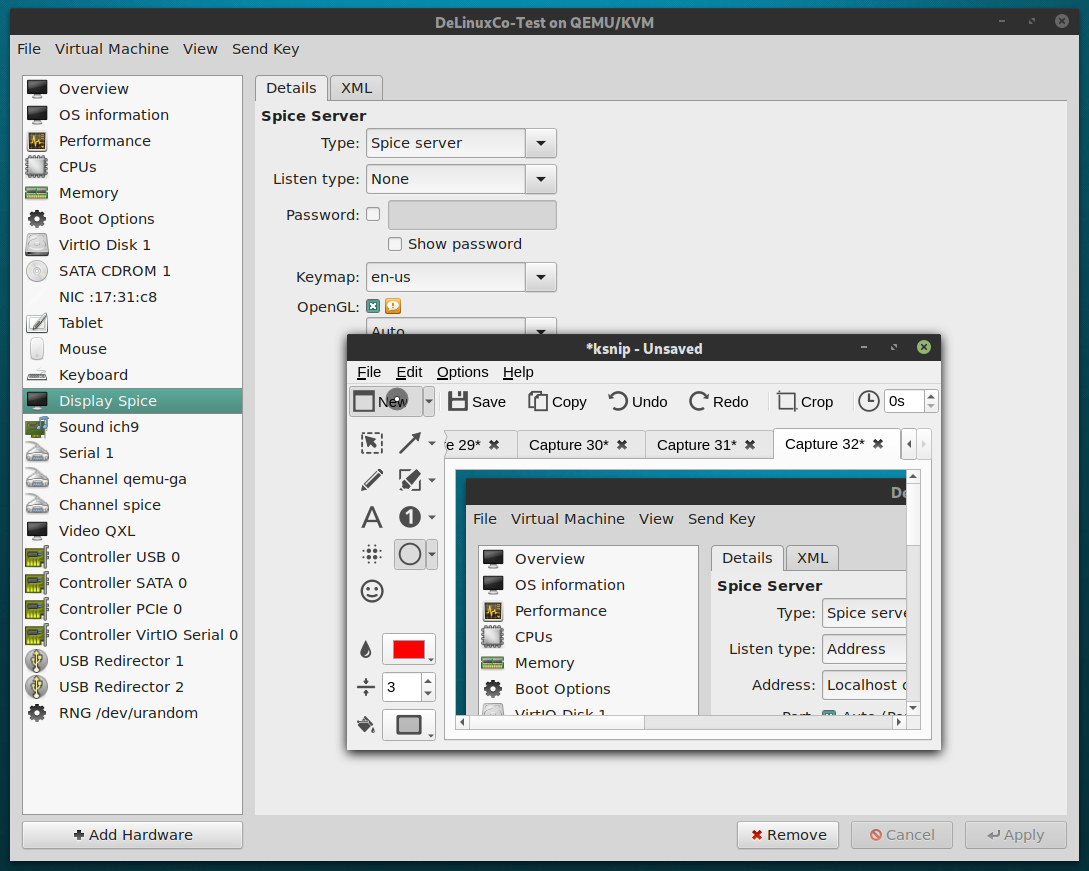Select Display Spice in hardware list
Screen dimensions: 1089x871
[x=132, y=401]
